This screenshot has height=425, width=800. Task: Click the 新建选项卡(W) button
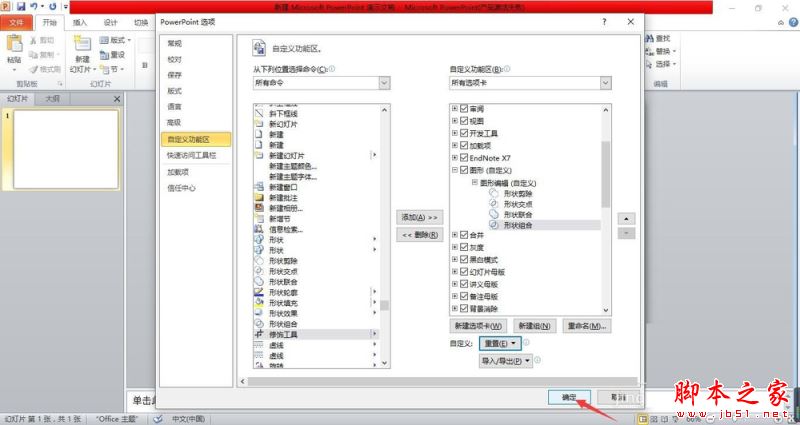coord(478,326)
